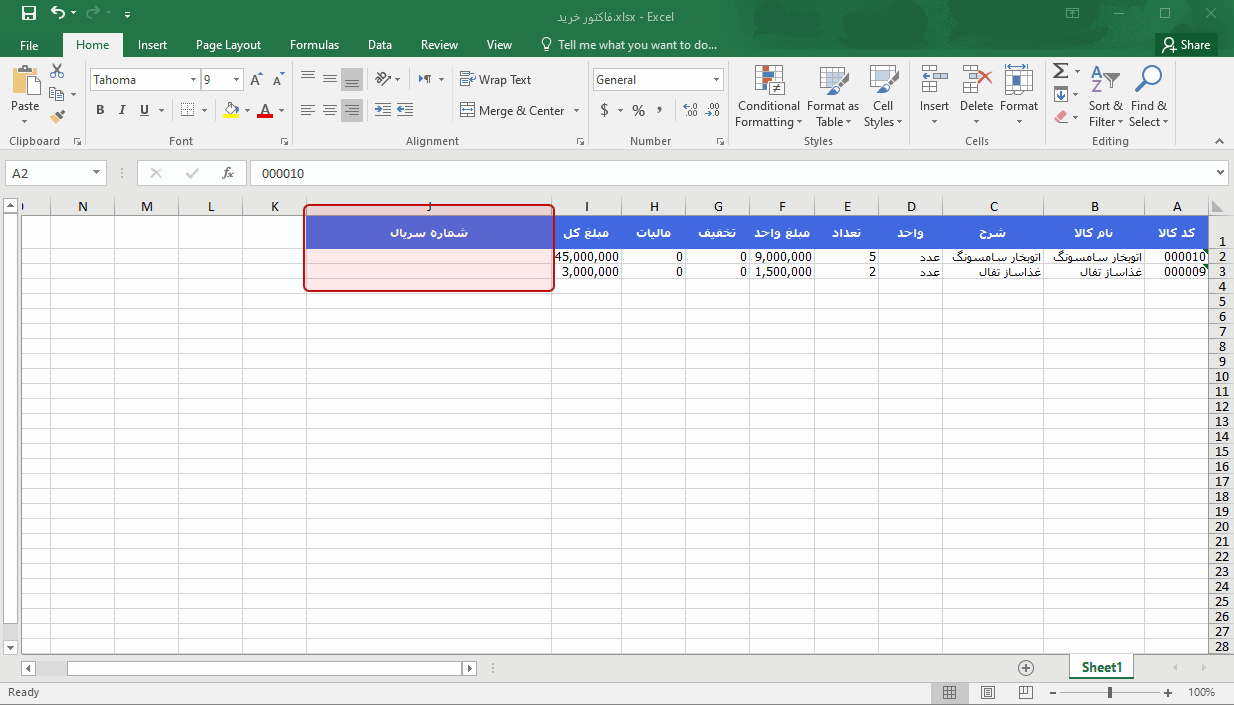
Task: Click the Copy icon in the Clipboard group
Action: [x=57, y=94]
